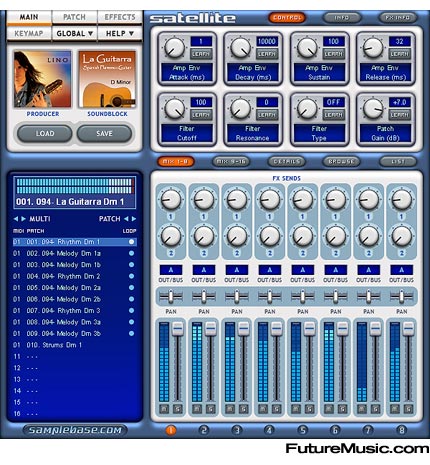The image size is (430, 465).
Task: Open OUT/BUS selector on channel 1
Action: click(x=171, y=270)
